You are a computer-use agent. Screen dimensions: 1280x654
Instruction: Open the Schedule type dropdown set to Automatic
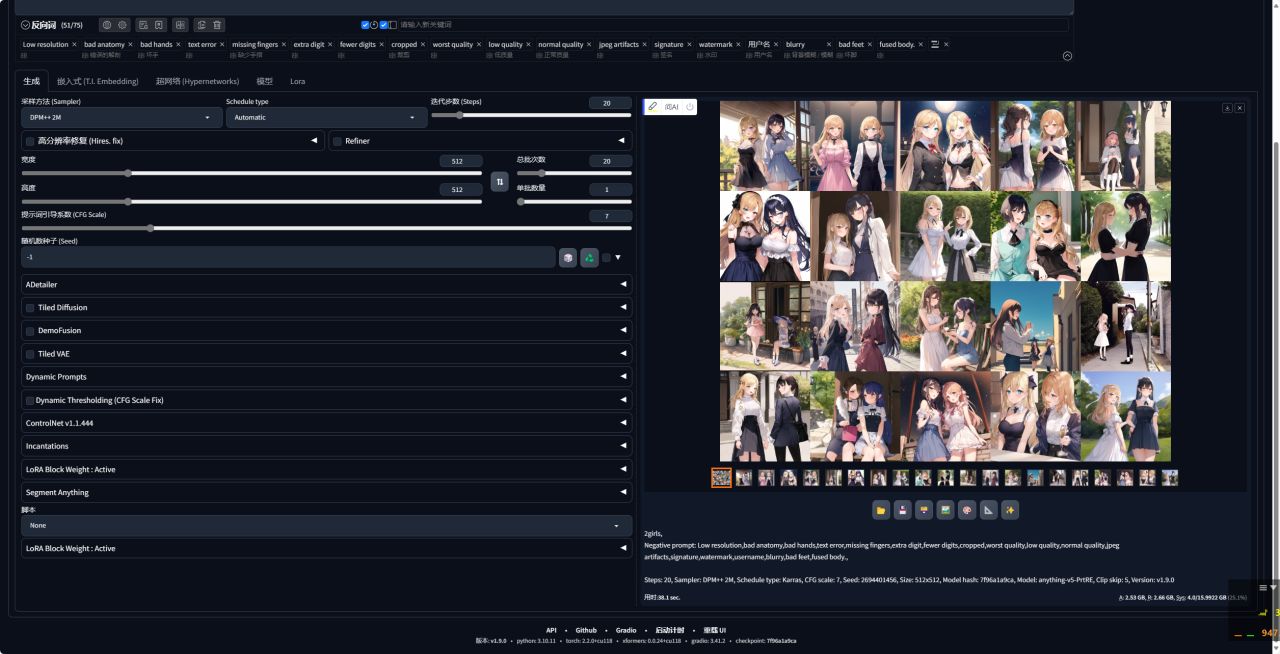point(326,117)
